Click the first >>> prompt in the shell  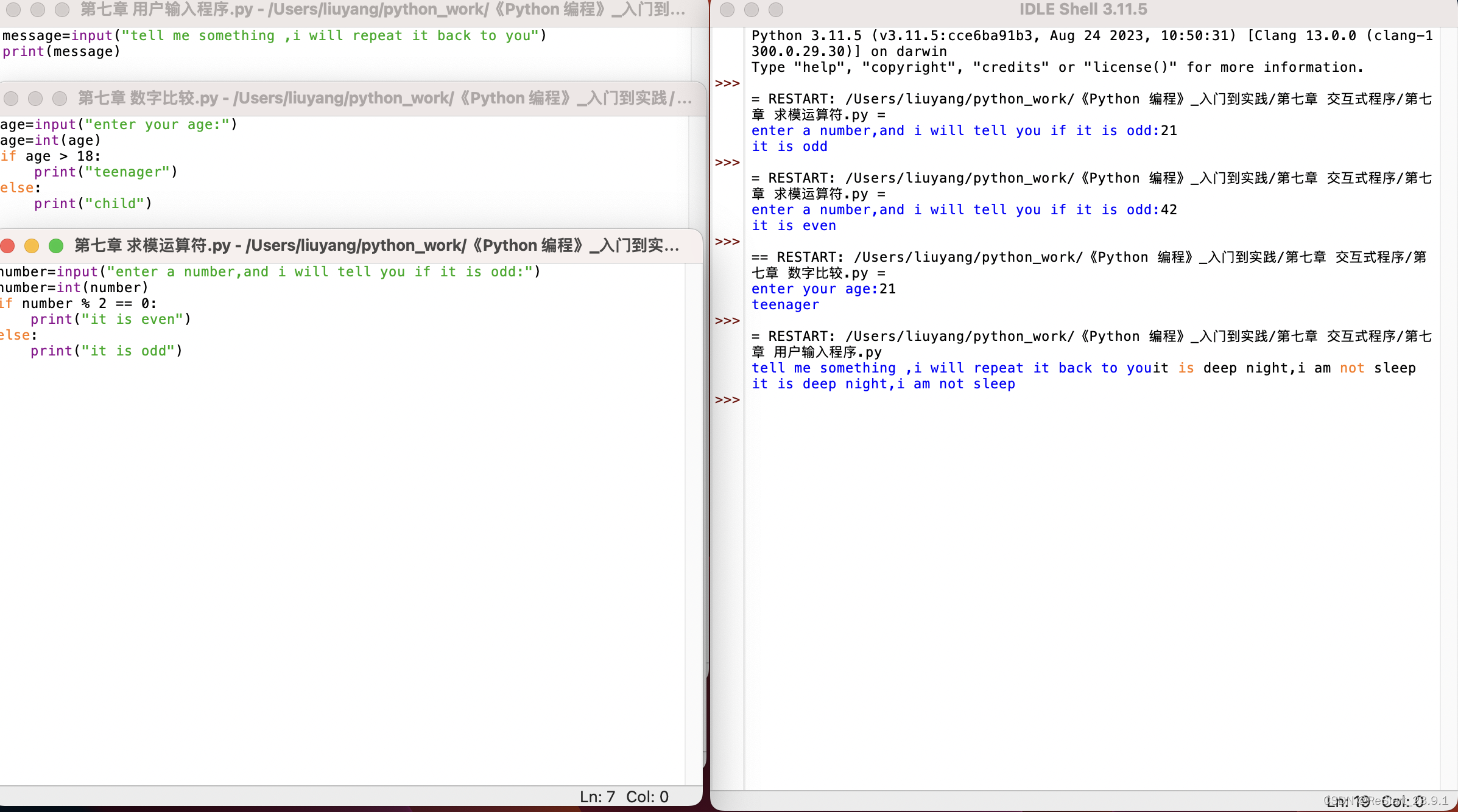click(x=727, y=83)
